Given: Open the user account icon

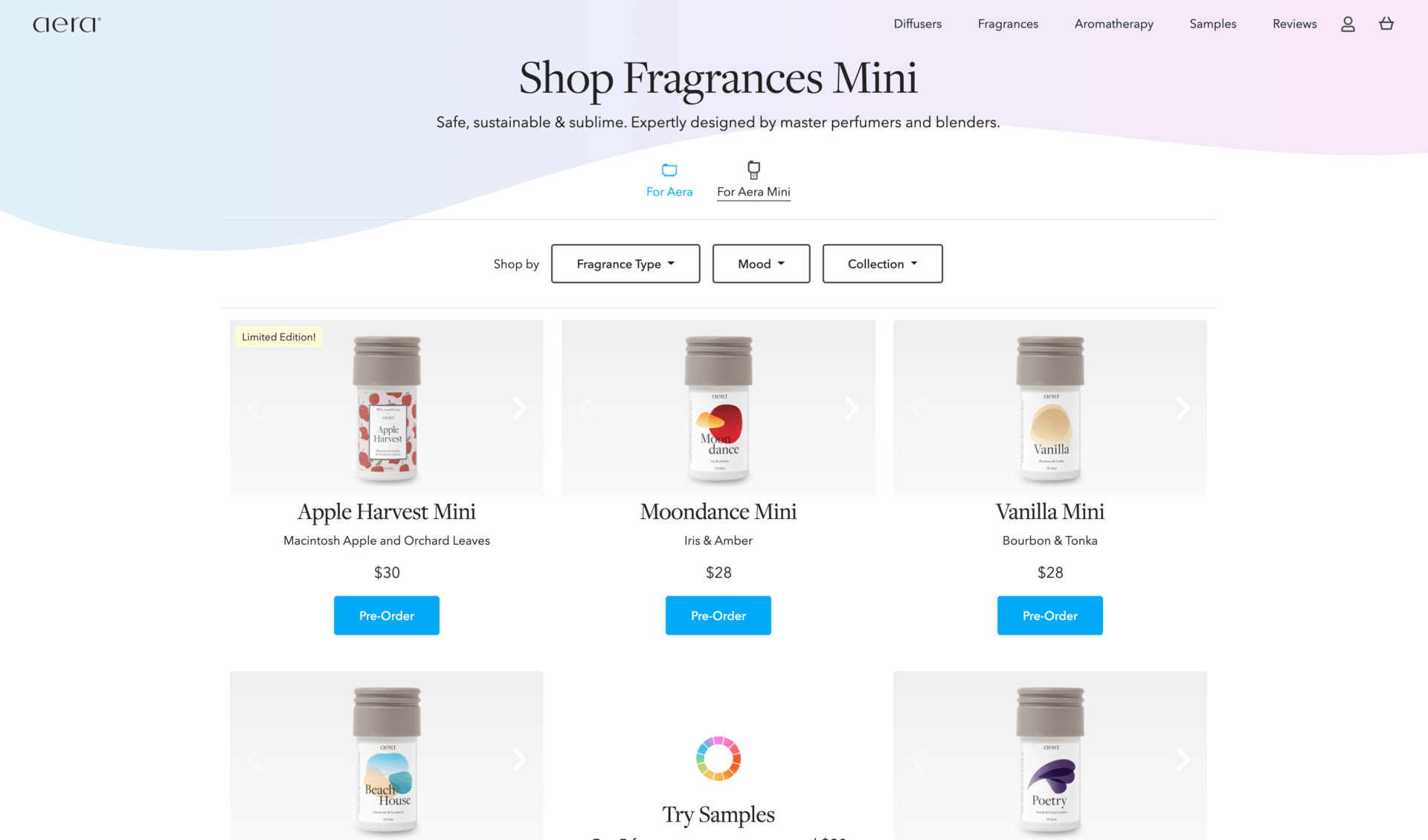Looking at the screenshot, I should 1348,24.
